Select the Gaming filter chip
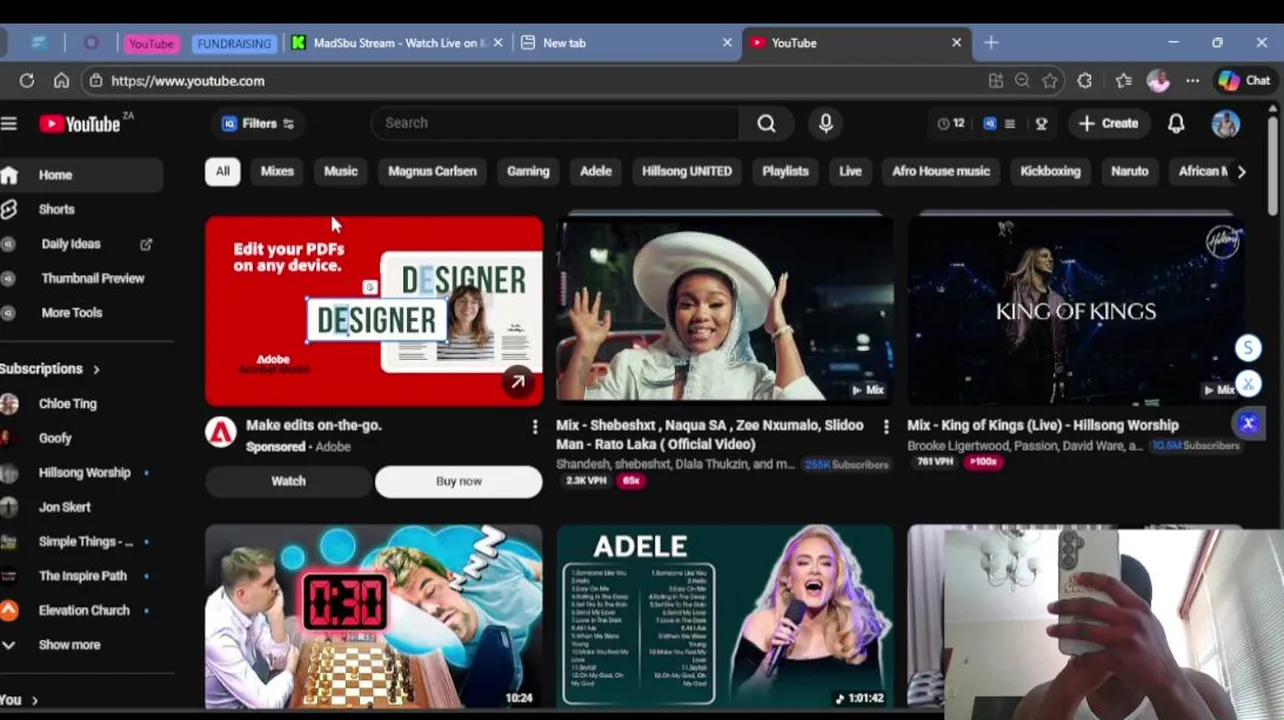This screenshot has height=720, width=1284. 528,171
